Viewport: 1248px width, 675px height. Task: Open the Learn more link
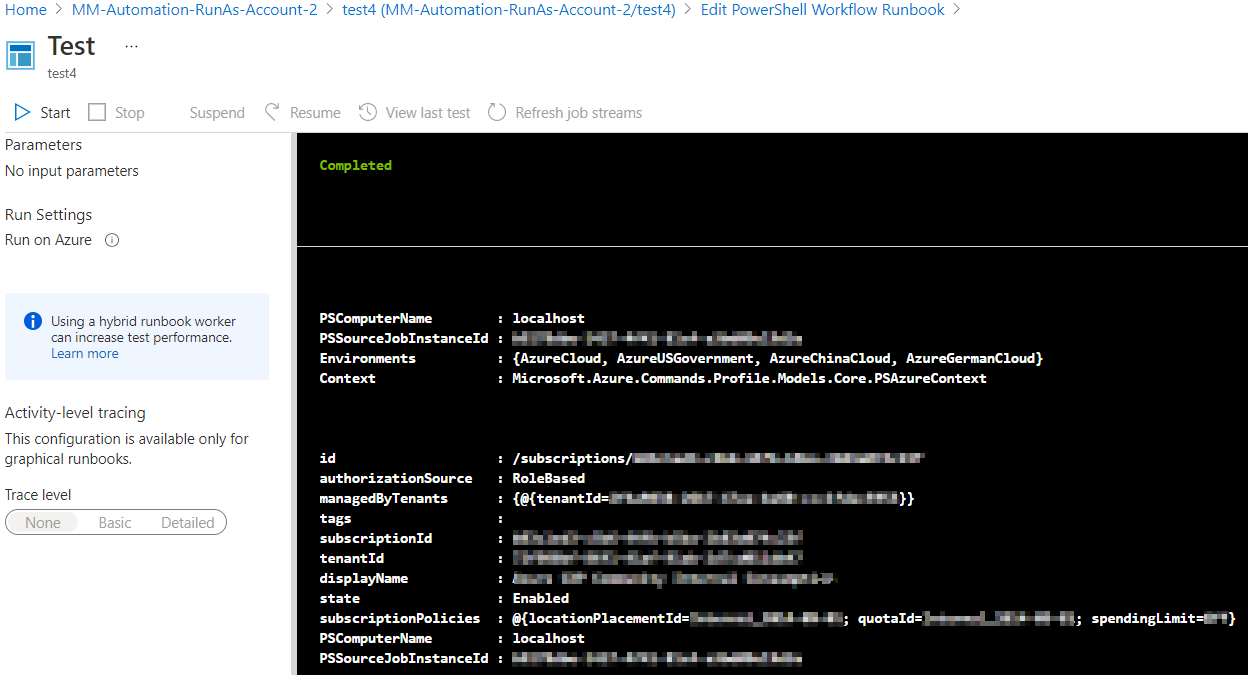(x=84, y=353)
